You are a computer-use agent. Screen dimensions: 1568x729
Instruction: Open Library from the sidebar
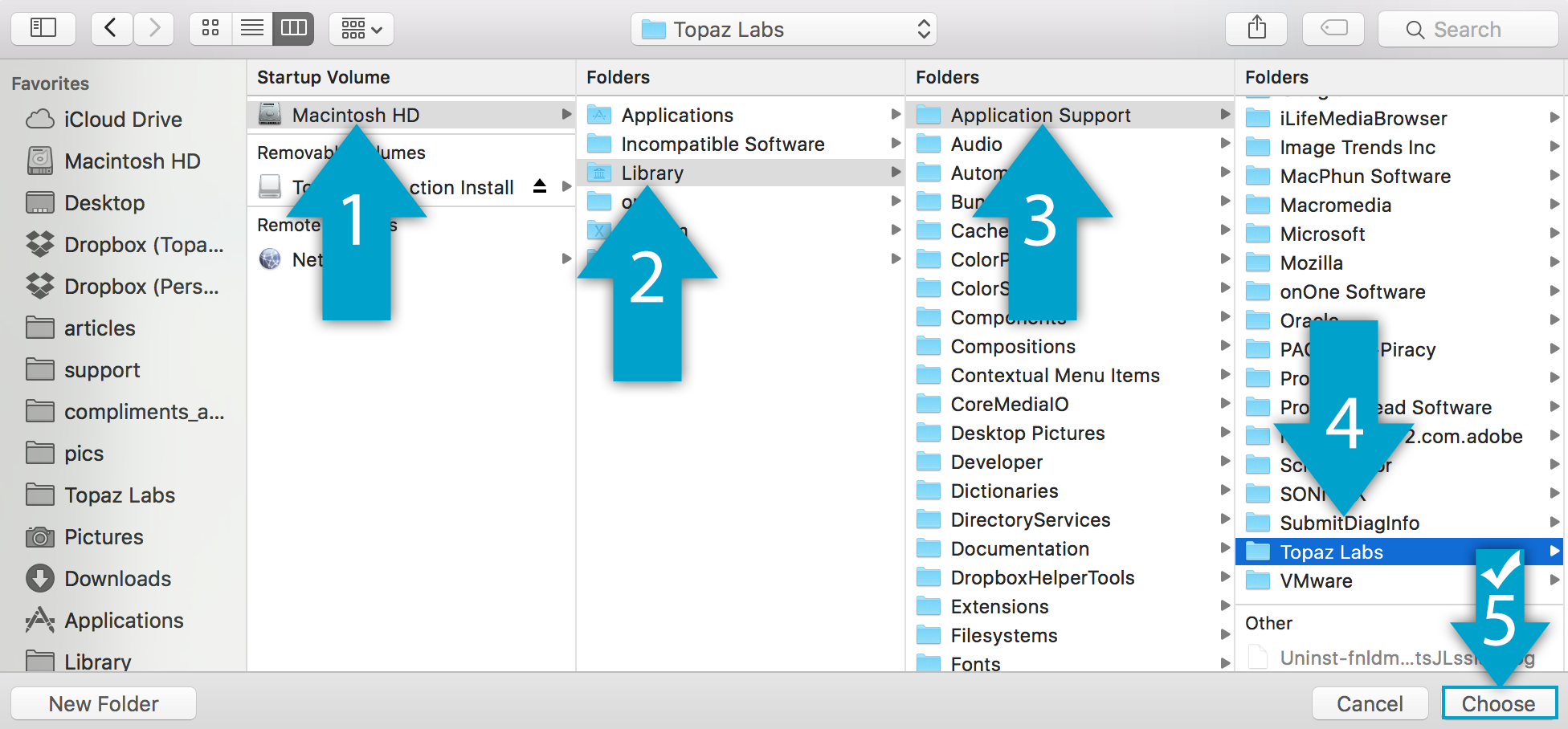point(123,662)
